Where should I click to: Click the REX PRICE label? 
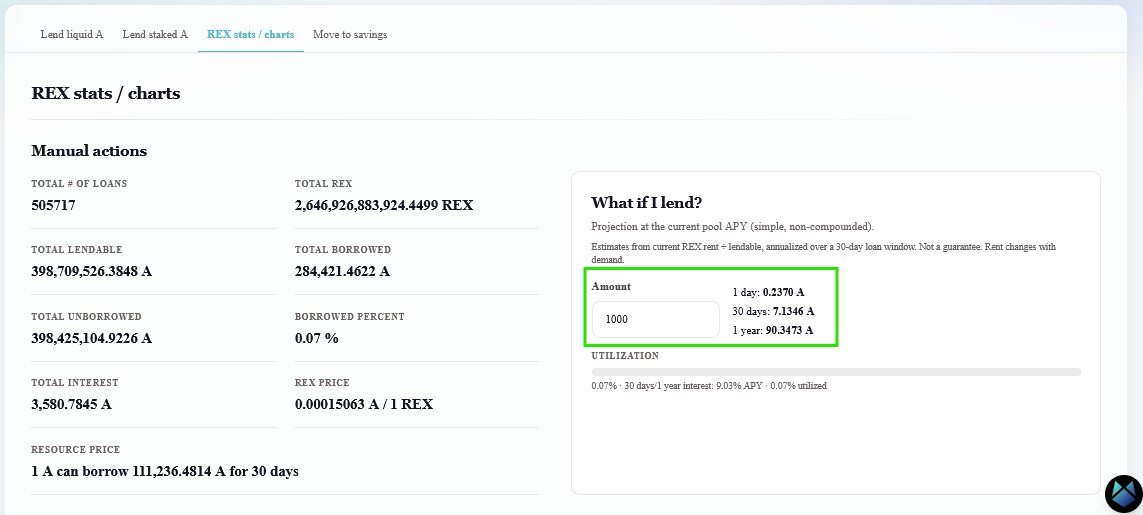(x=322, y=382)
